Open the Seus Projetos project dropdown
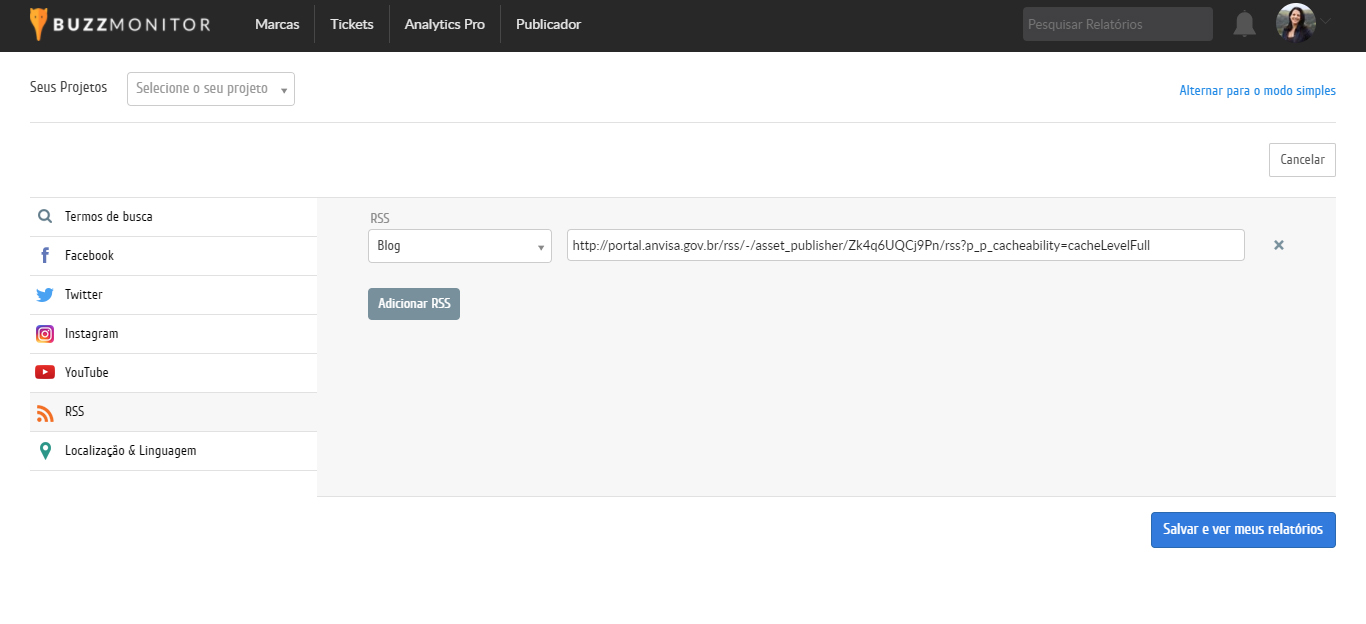The width and height of the screenshot is (1366, 624). click(x=211, y=89)
